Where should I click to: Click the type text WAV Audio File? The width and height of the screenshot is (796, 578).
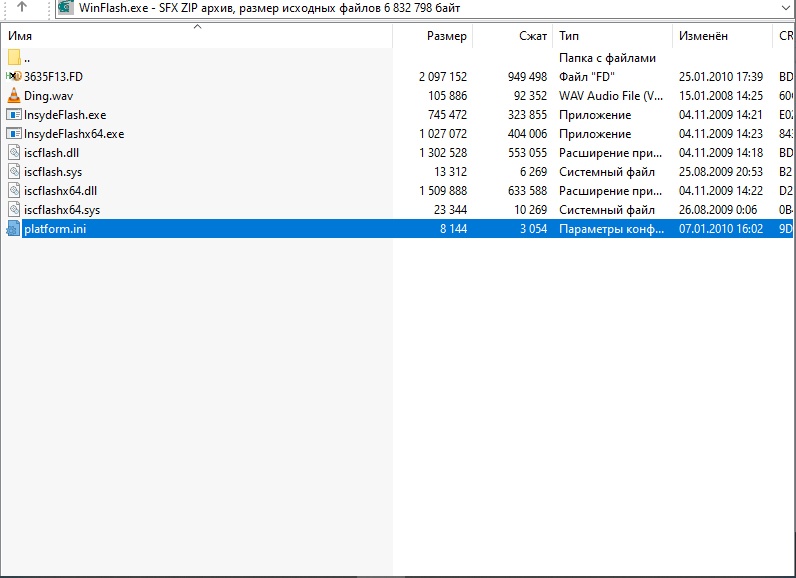click(611, 96)
